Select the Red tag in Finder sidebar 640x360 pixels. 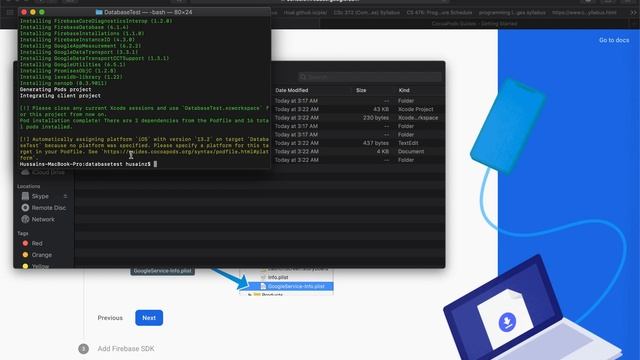32,243
